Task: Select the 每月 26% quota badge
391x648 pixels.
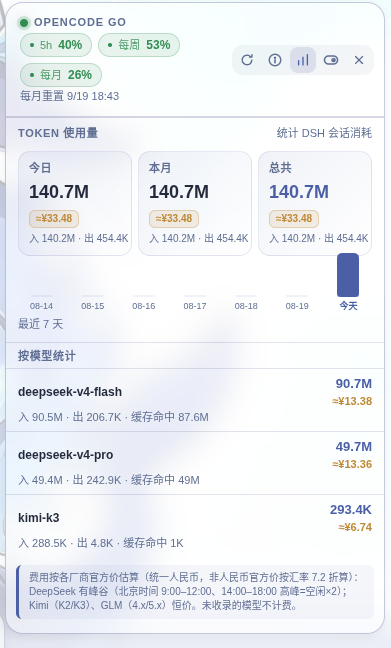Action: point(61,75)
